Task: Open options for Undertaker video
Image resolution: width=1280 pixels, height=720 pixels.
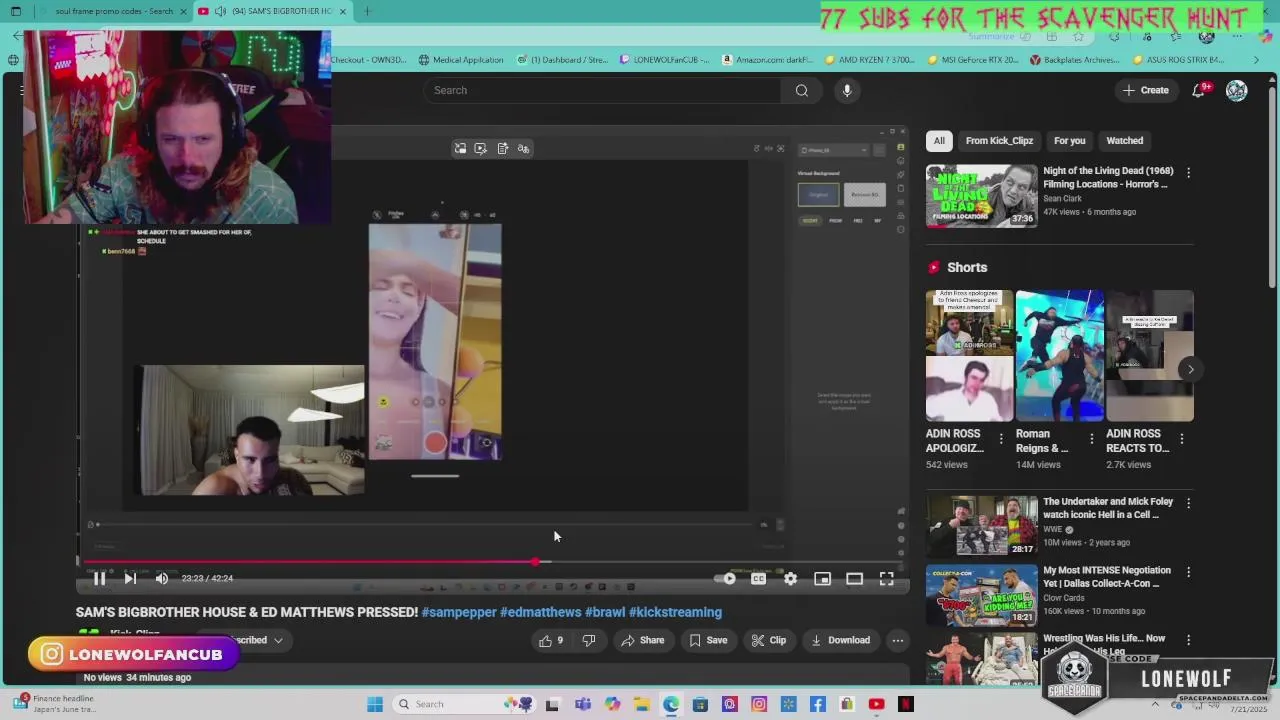Action: (1188, 503)
